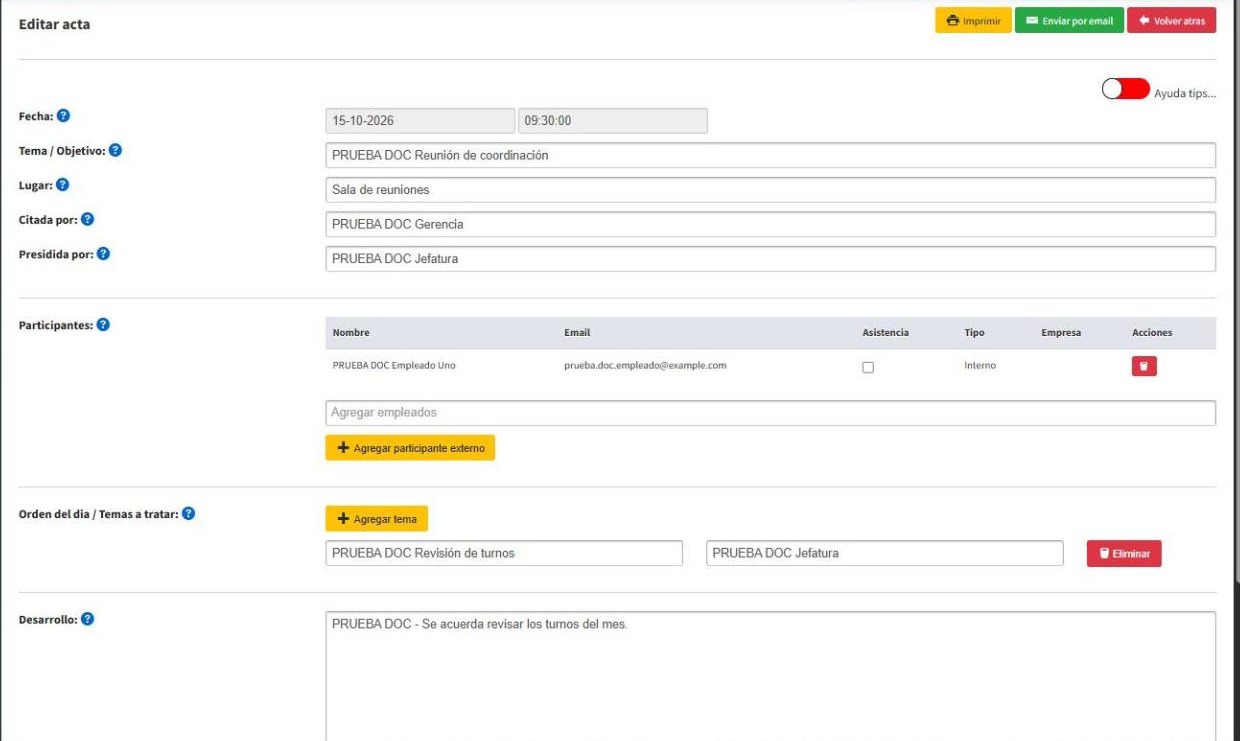Click the Participantes help icon
The image size is (1240, 741).
(x=103, y=325)
